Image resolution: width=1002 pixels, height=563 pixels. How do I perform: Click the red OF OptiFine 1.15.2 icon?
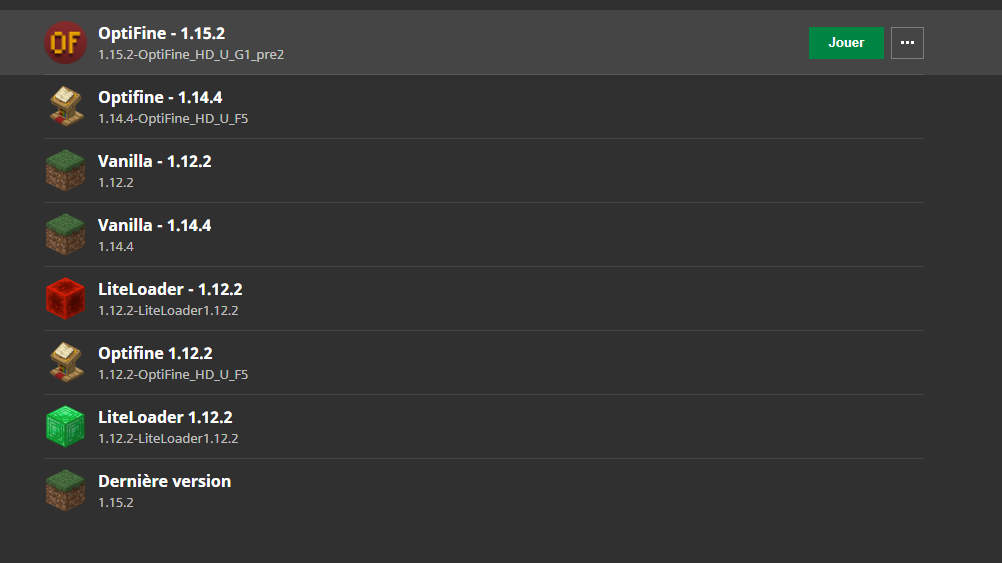click(65, 43)
